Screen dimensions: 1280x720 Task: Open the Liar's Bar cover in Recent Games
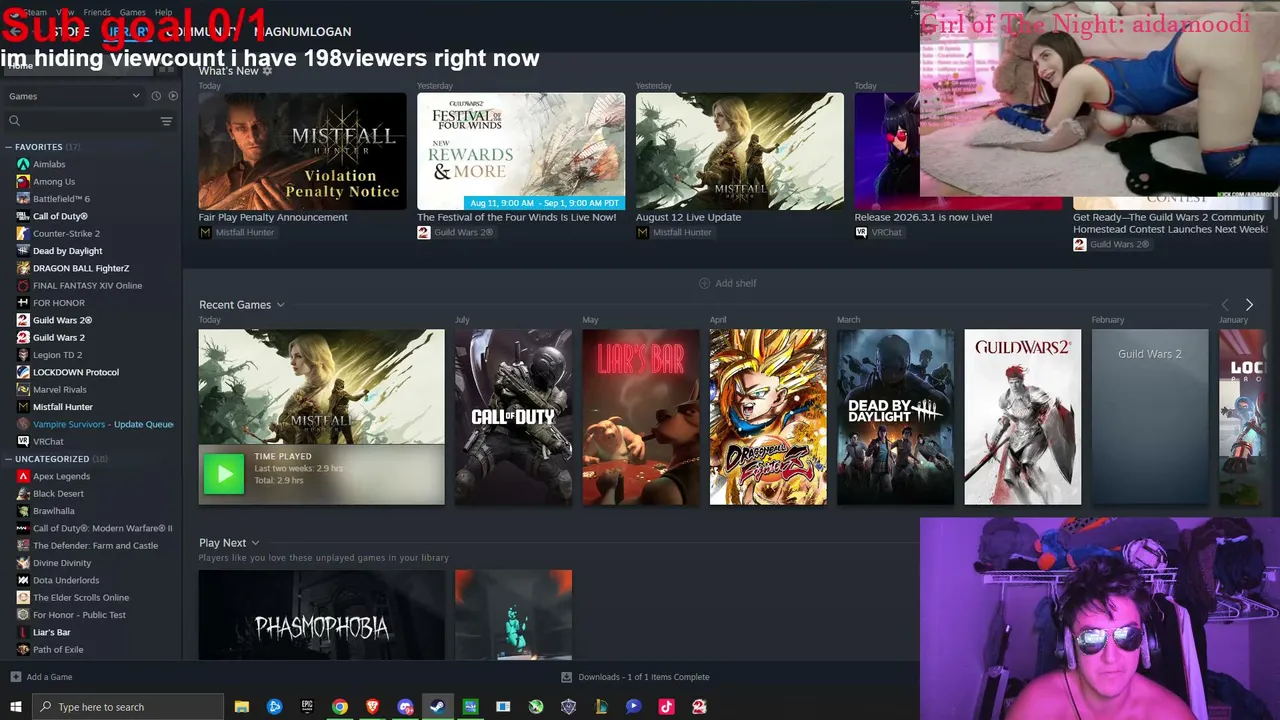point(641,417)
